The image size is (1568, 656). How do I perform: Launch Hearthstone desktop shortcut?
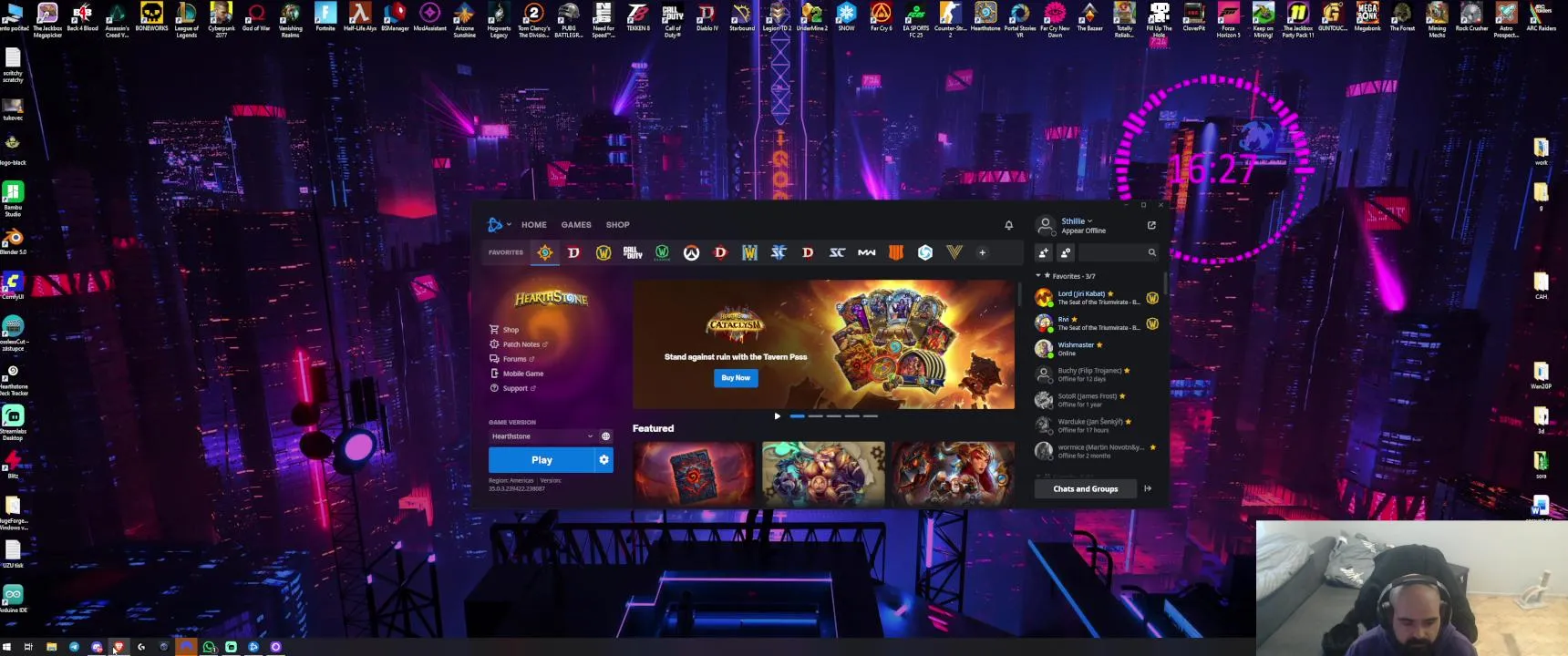(985, 16)
